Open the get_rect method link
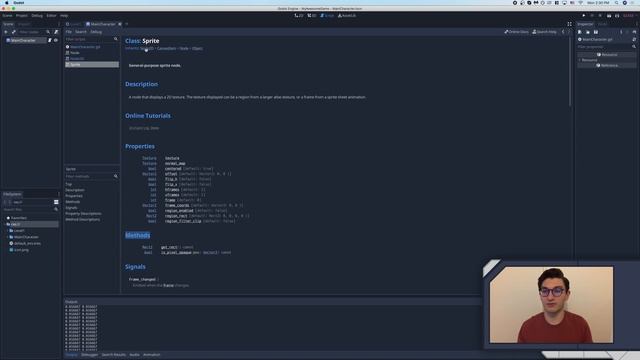The width and height of the screenshot is (640, 360). click(169, 247)
